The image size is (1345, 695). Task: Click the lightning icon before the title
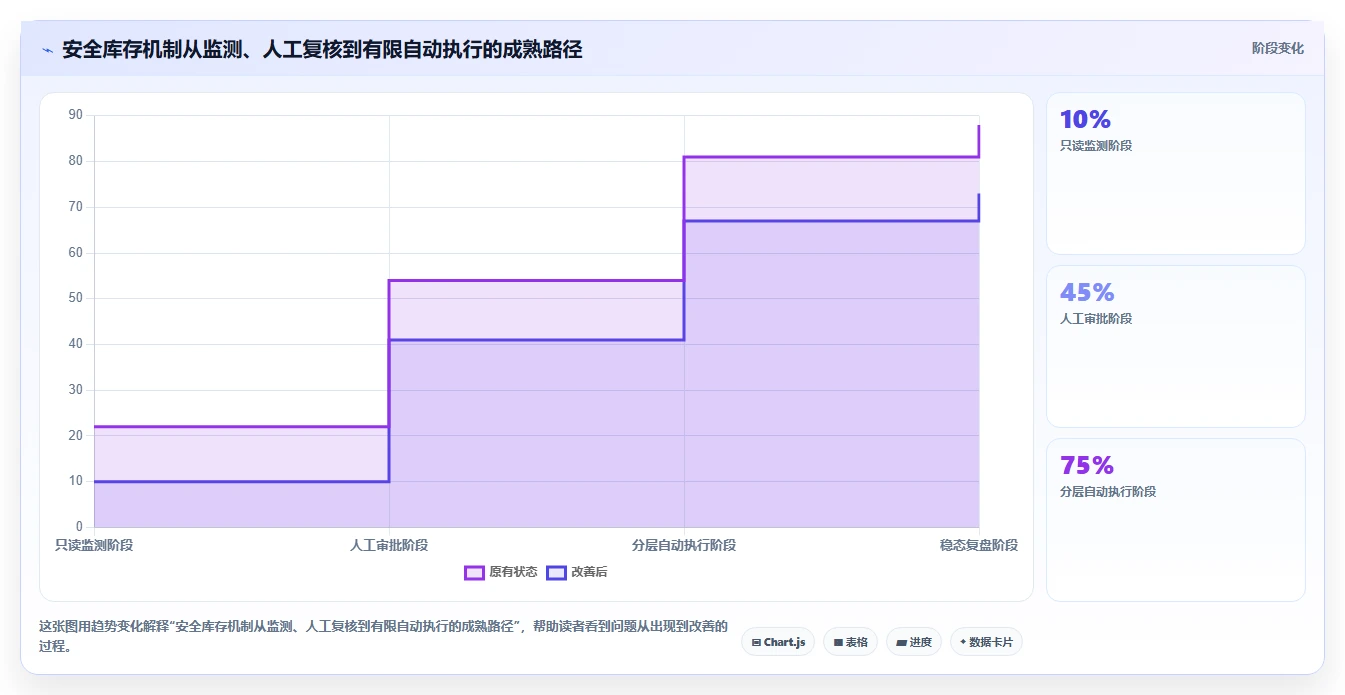click(x=48, y=49)
